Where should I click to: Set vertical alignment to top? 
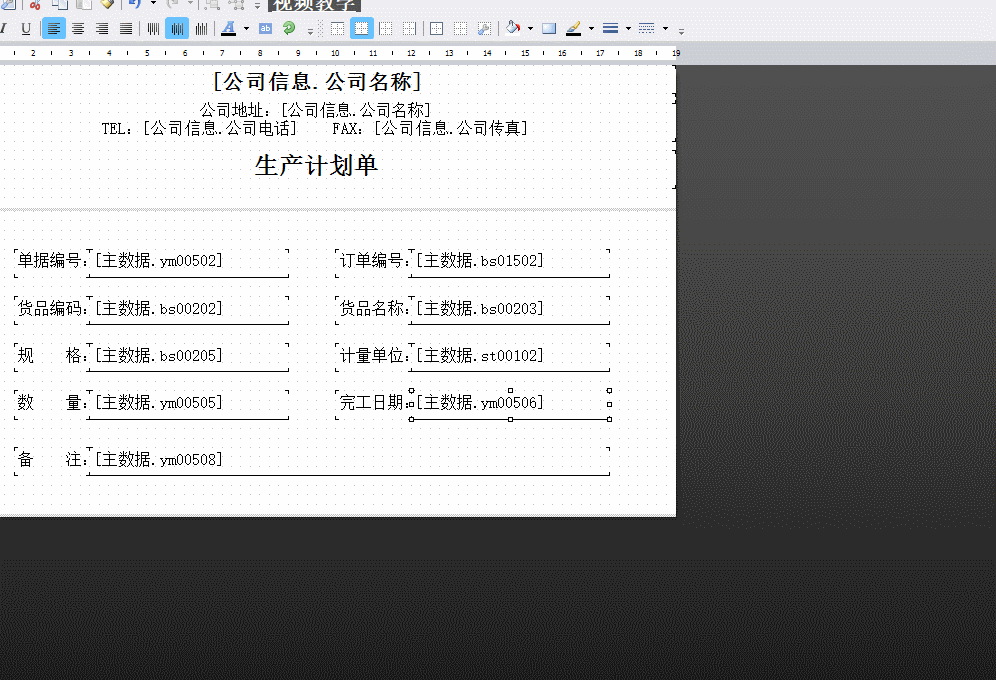coord(153,28)
